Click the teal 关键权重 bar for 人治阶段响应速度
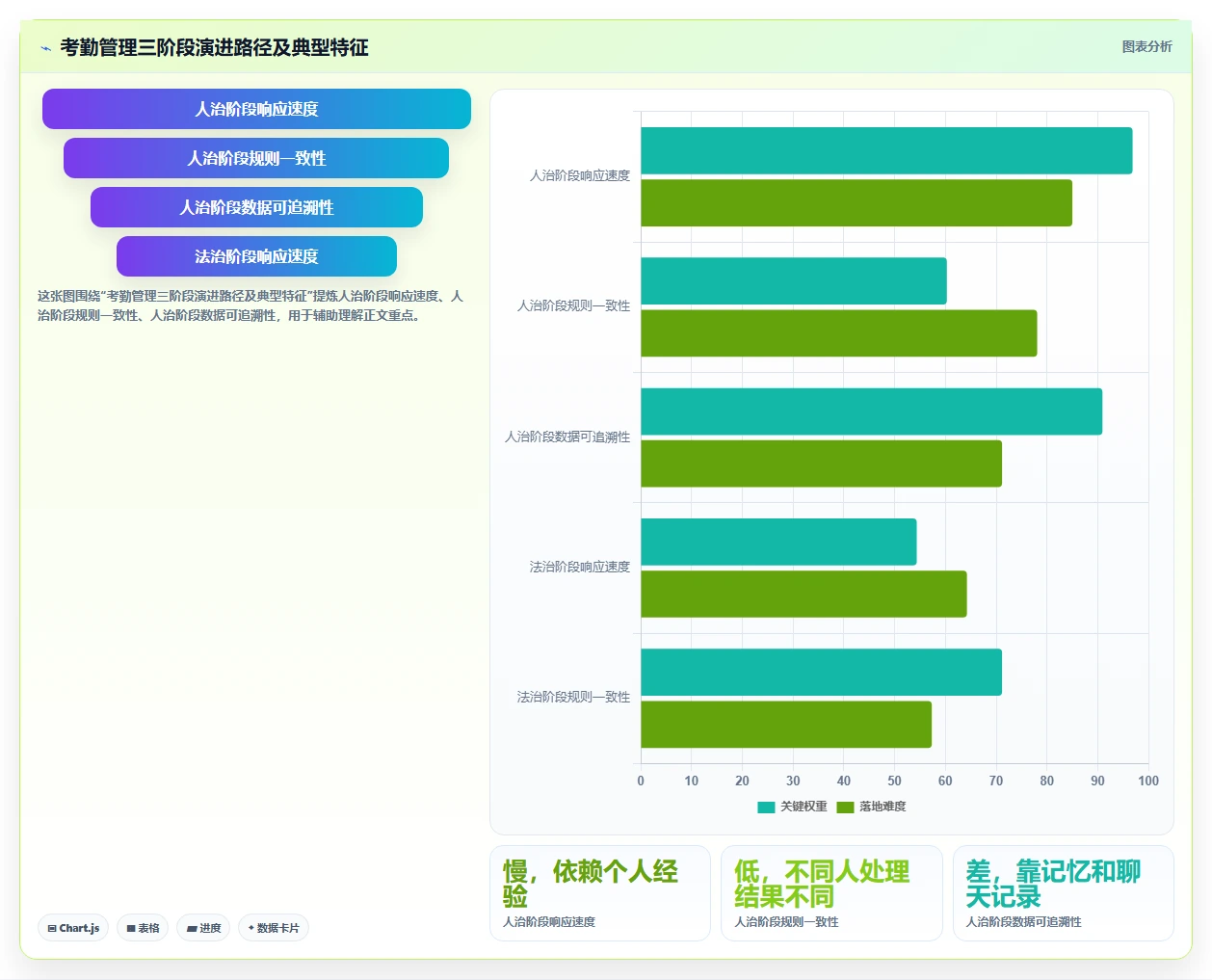This screenshot has width=1212, height=980. 886,150
